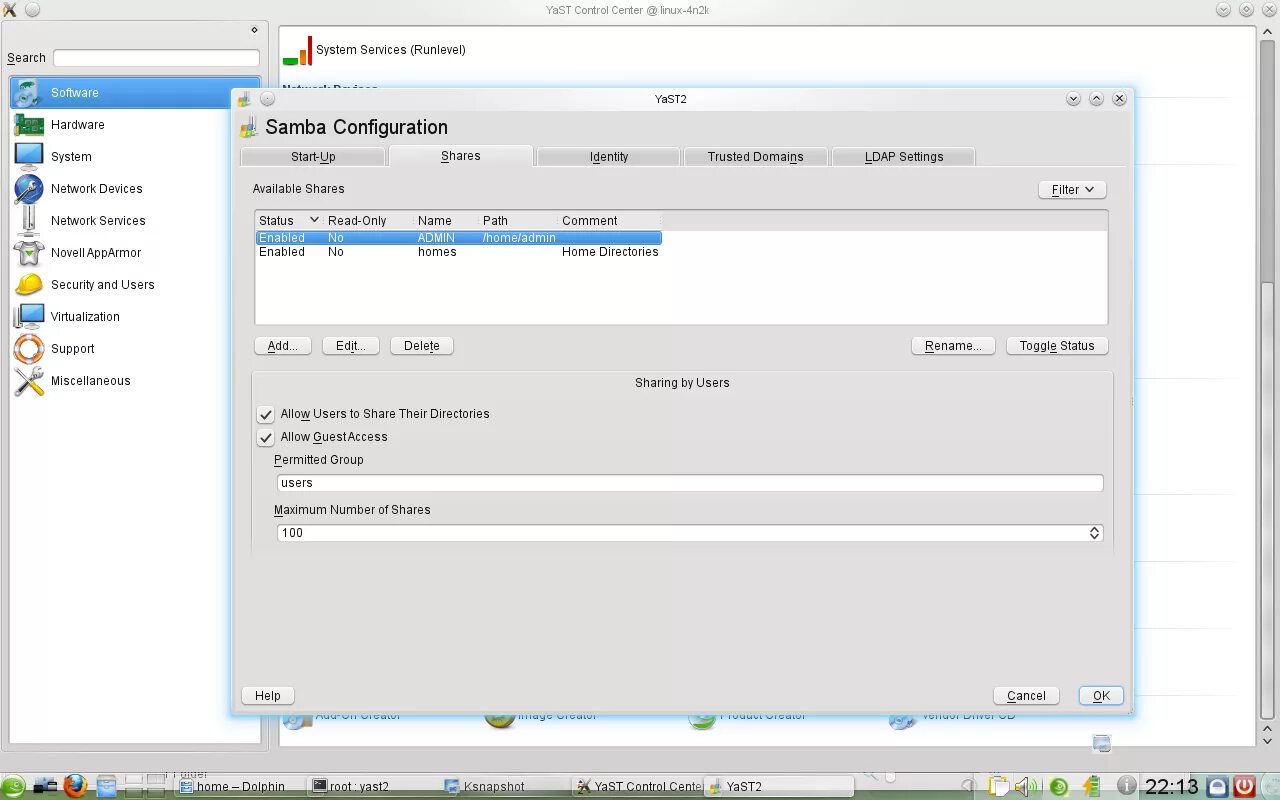Image resolution: width=1280 pixels, height=800 pixels.
Task: Open Virtualization category
Action: click(85, 317)
